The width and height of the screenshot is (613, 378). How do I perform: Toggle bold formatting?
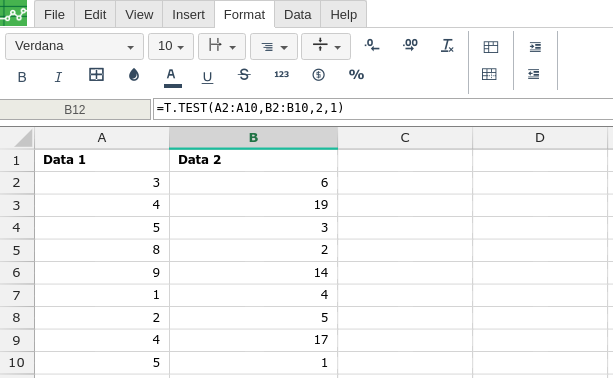pos(22,76)
